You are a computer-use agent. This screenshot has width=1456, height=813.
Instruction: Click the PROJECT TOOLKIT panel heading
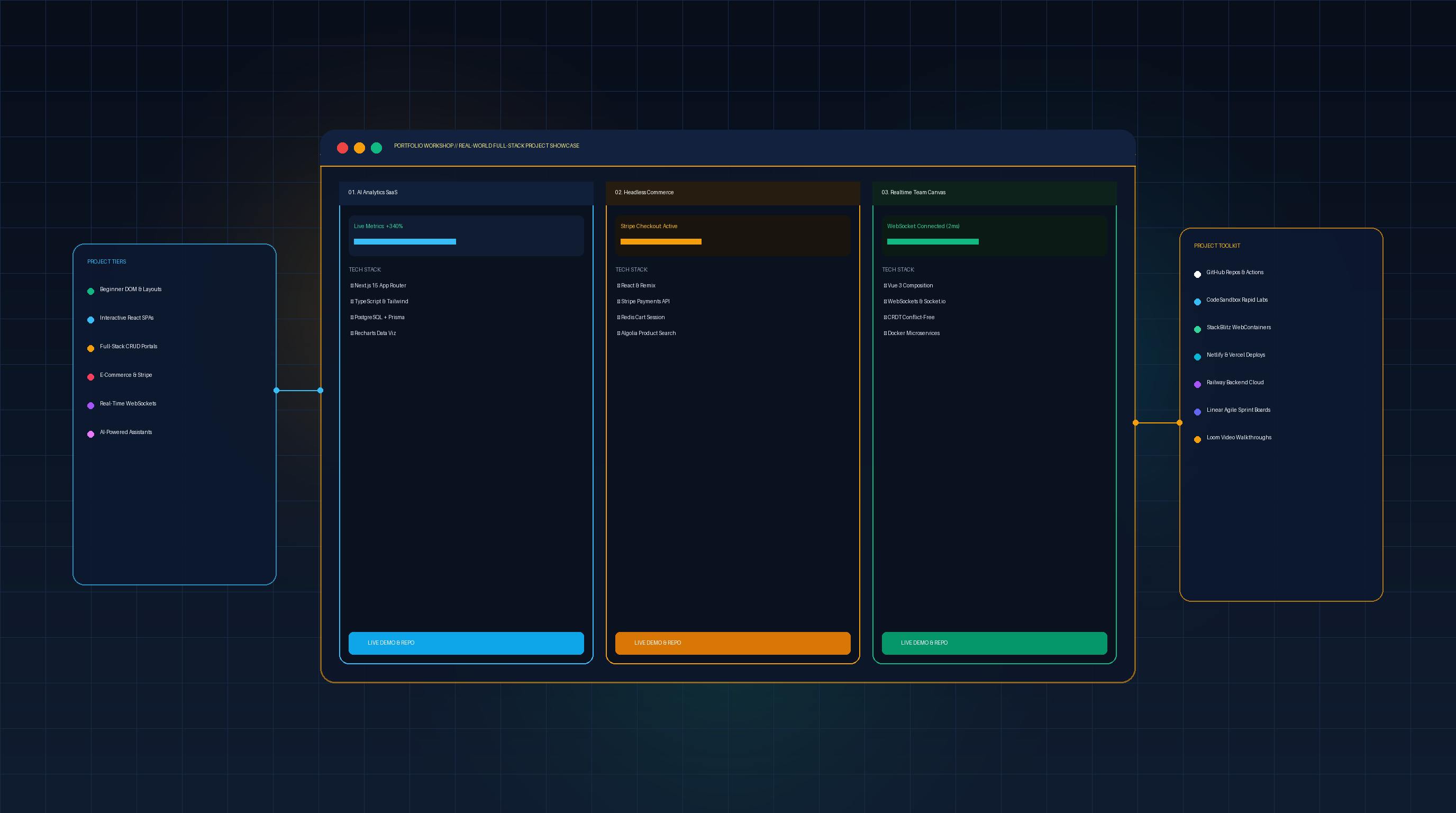coord(1217,246)
